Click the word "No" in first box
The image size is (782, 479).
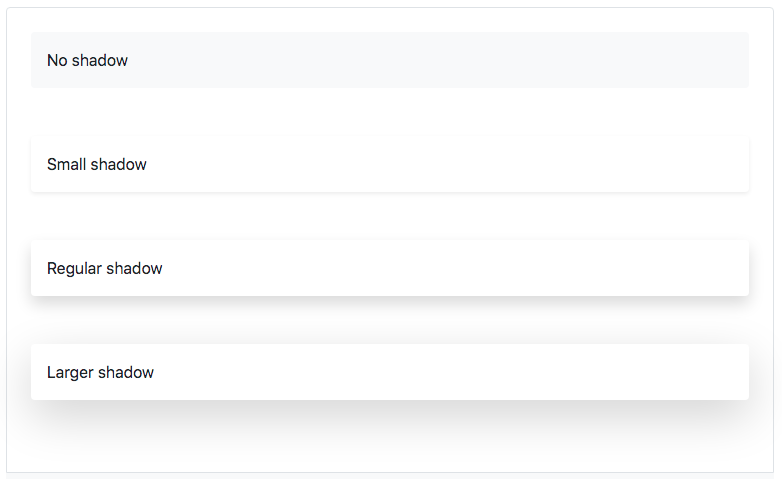(x=57, y=60)
